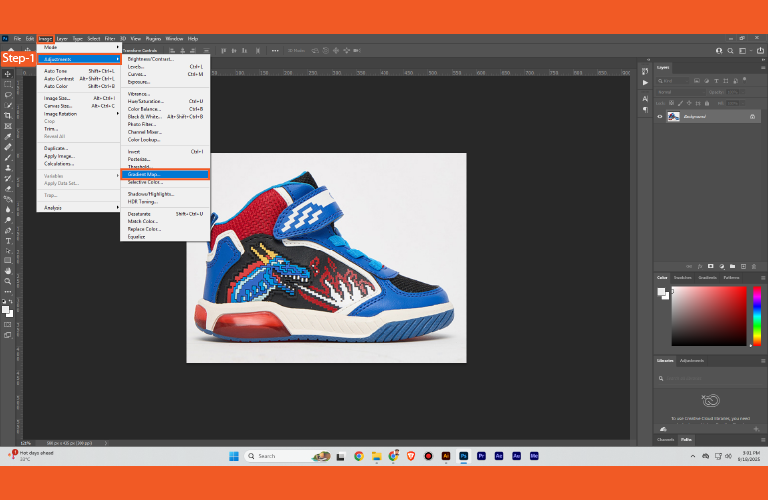Select the Horizontal Type tool
The height and width of the screenshot is (500, 768).
click(8, 241)
